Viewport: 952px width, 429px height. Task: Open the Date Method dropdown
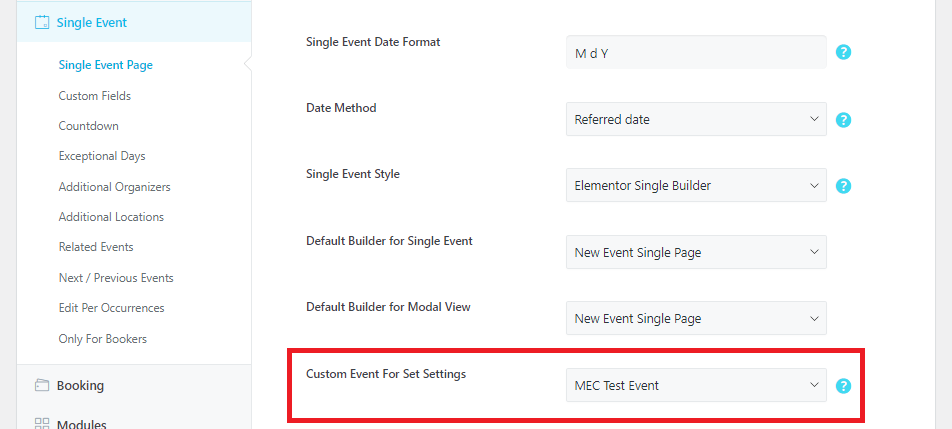pyautogui.click(x=696, y=119)
